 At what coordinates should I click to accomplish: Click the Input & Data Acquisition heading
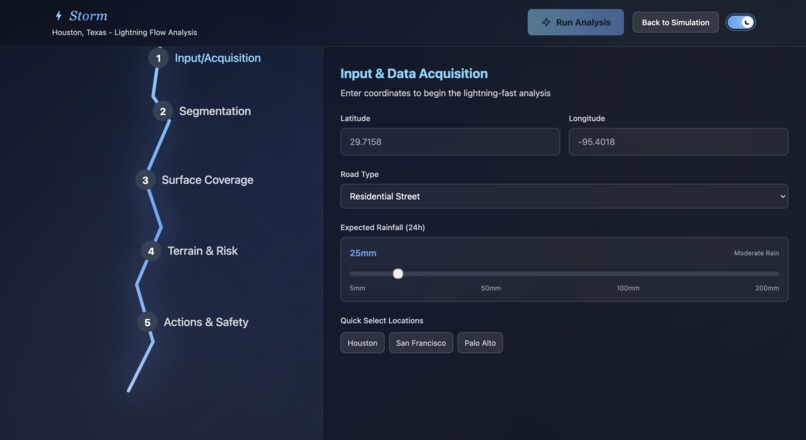pos(414,74)
